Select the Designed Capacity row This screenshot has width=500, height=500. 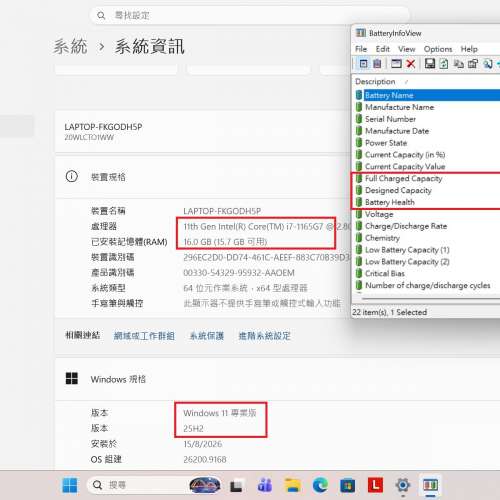[427, 190]
